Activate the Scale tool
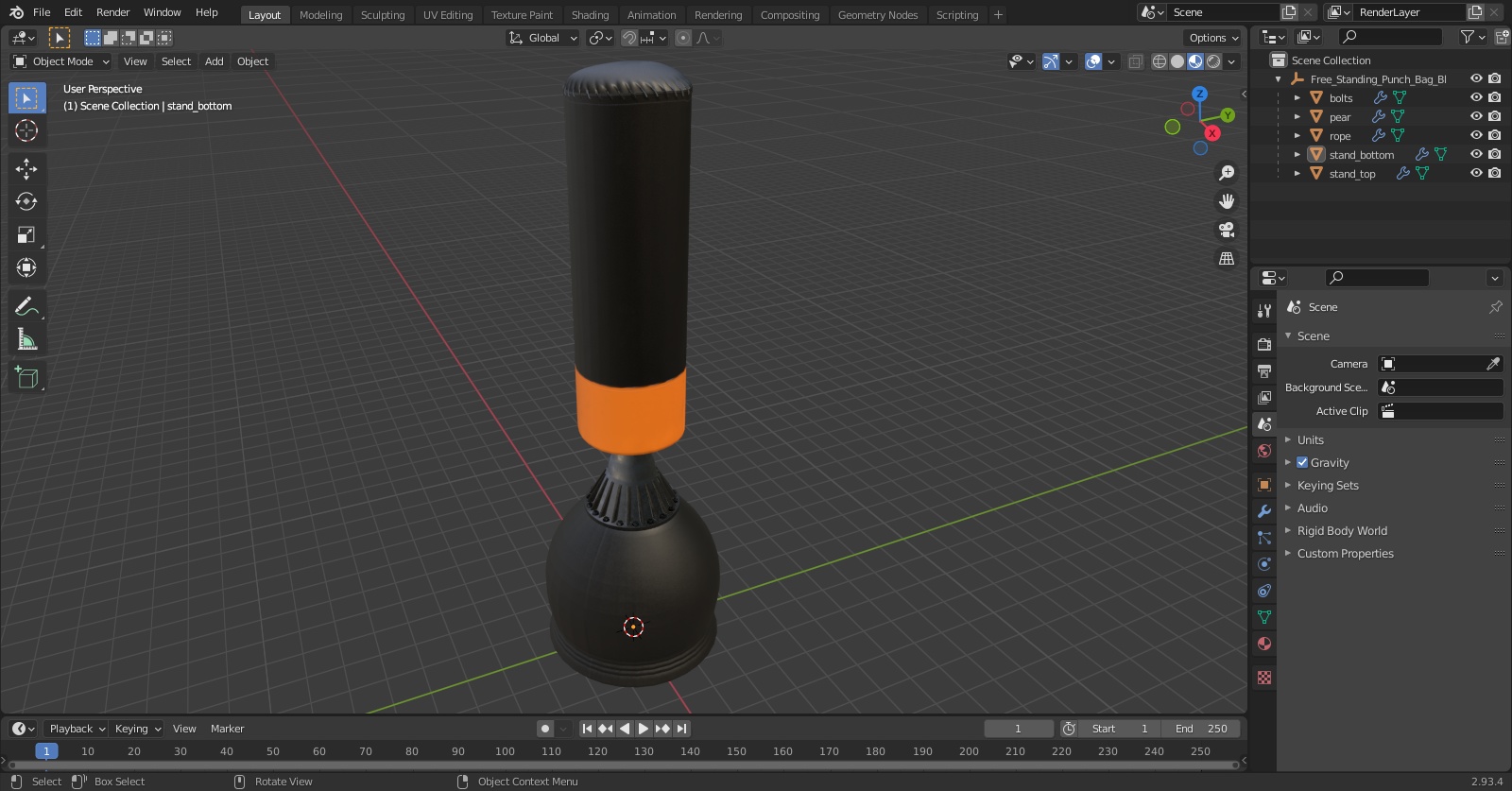Screen dimensions: 1512x791 click(26, 235)
